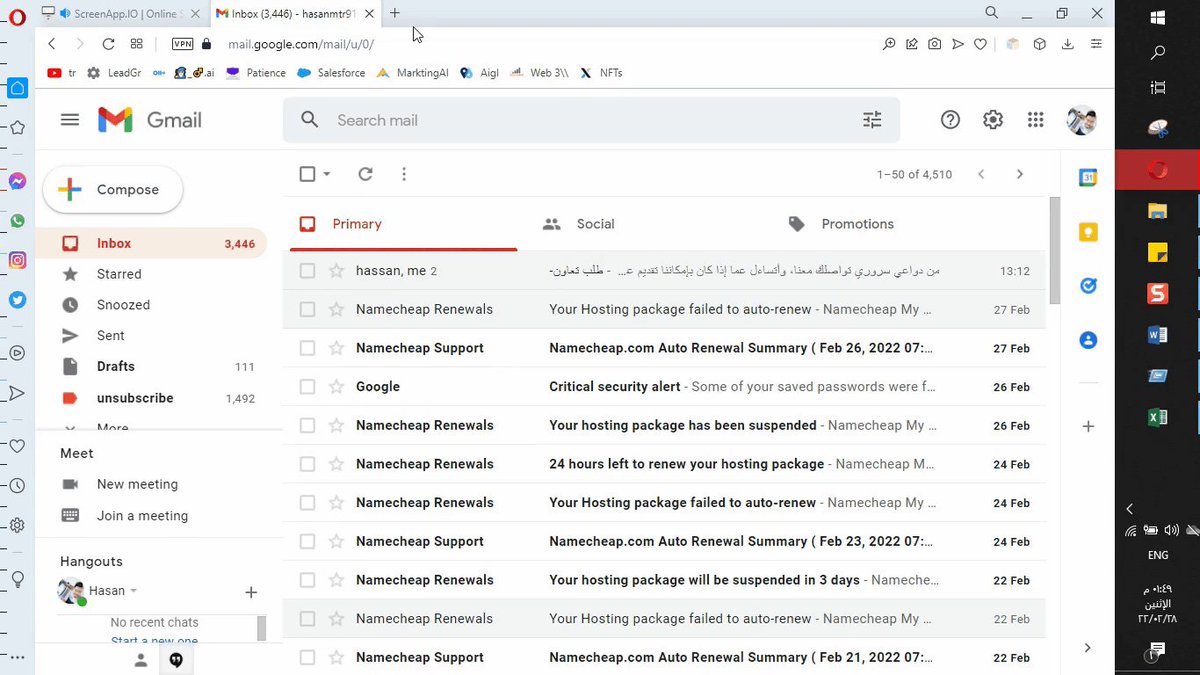Join a meeting in Meet
Image resolution: width=1200 pixels, height=675 pixels.
[x=142, y=516]
